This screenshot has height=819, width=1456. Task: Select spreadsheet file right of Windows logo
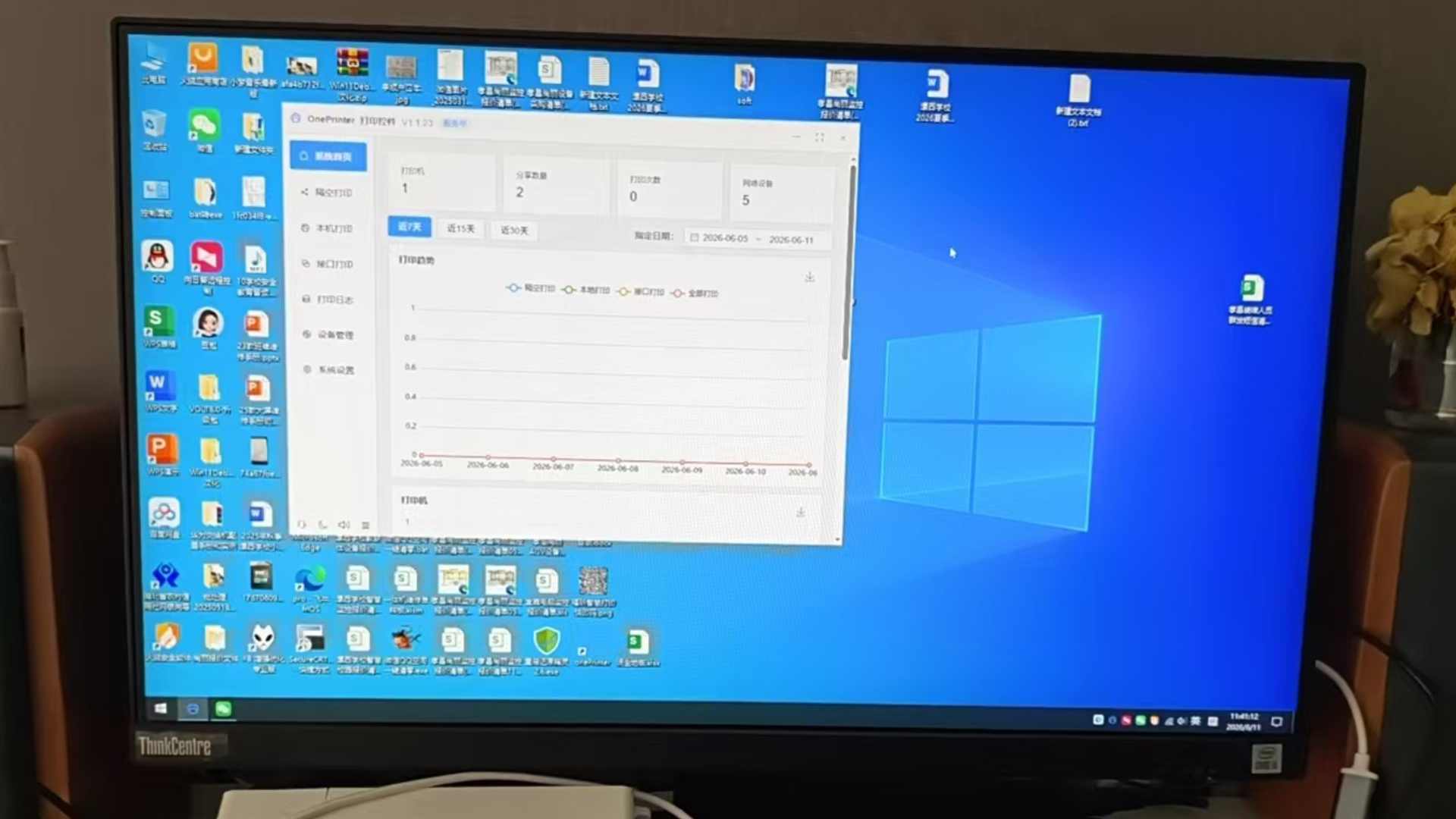tap(1251, 299)
